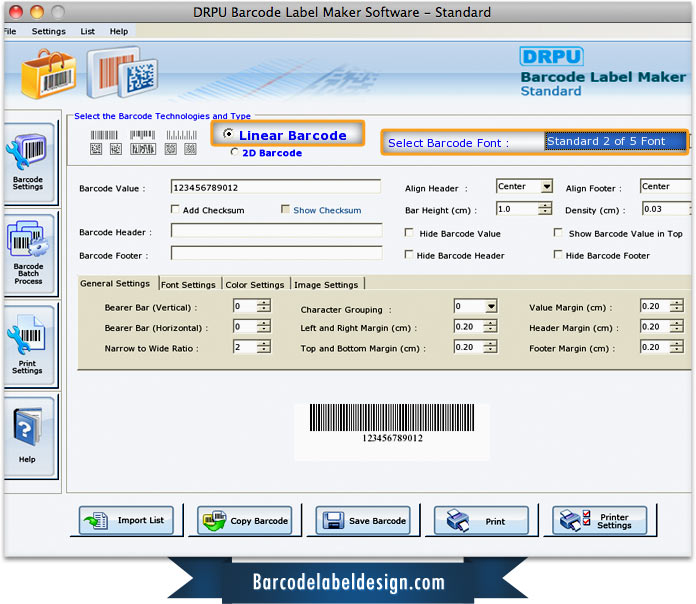Check Hide Barcode Header
Screen dimensions: 696x604
(408, 254)
